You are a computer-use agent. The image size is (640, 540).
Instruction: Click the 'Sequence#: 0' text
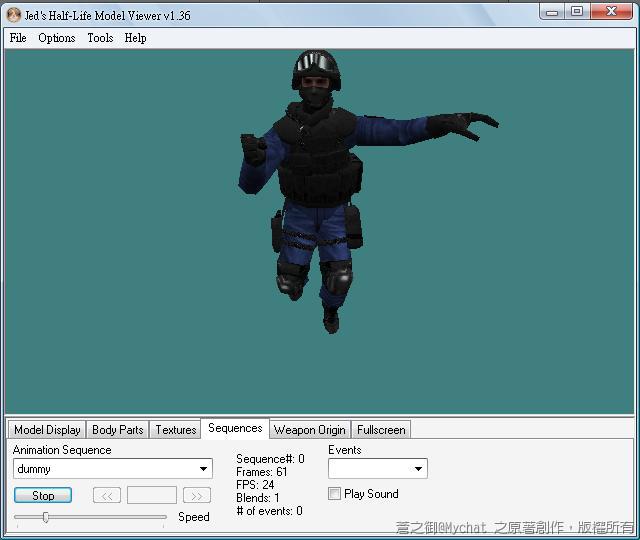click(270, 459)
